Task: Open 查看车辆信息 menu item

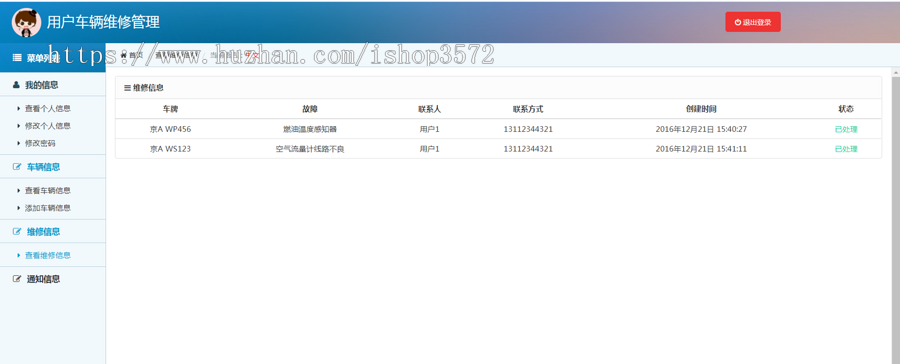Action: (48, 191)
